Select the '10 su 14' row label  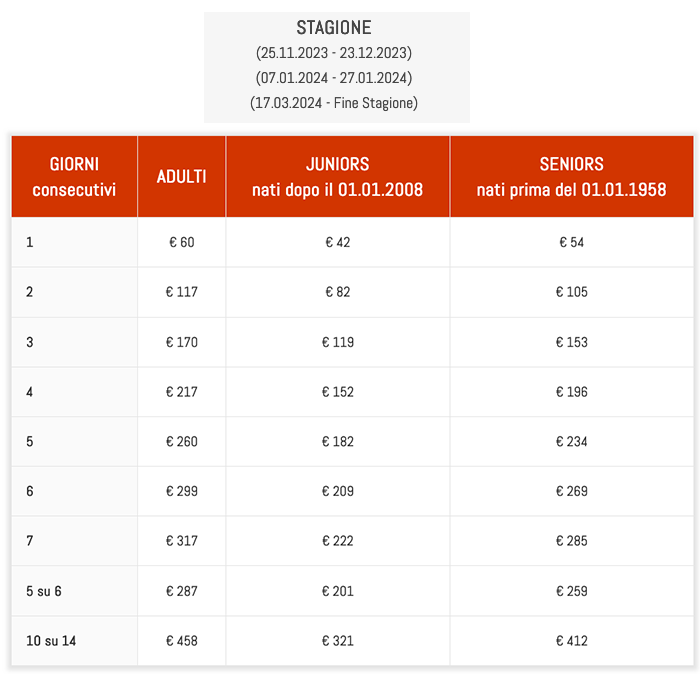51,641
